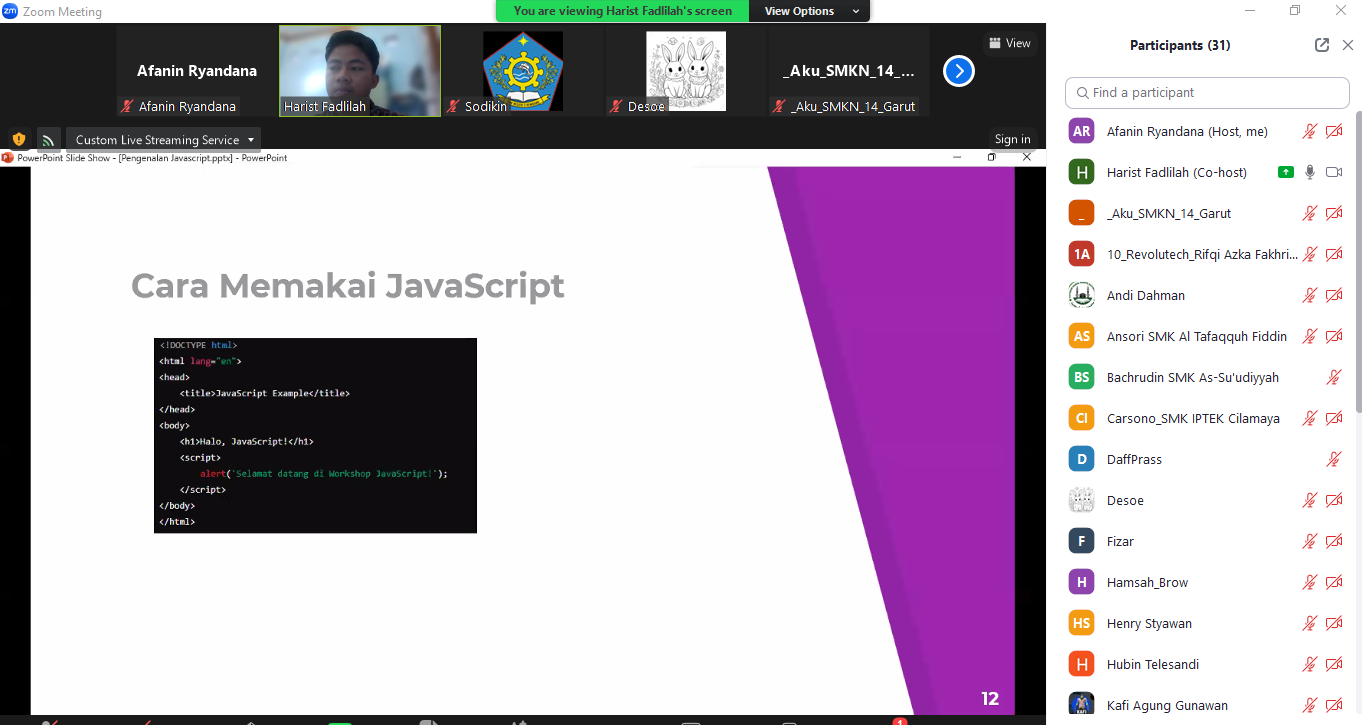Image resolution: width=1362 pixels, height=725 pixels.
Task: Click the code screenshot on the slide
Action: click(315, 435)
